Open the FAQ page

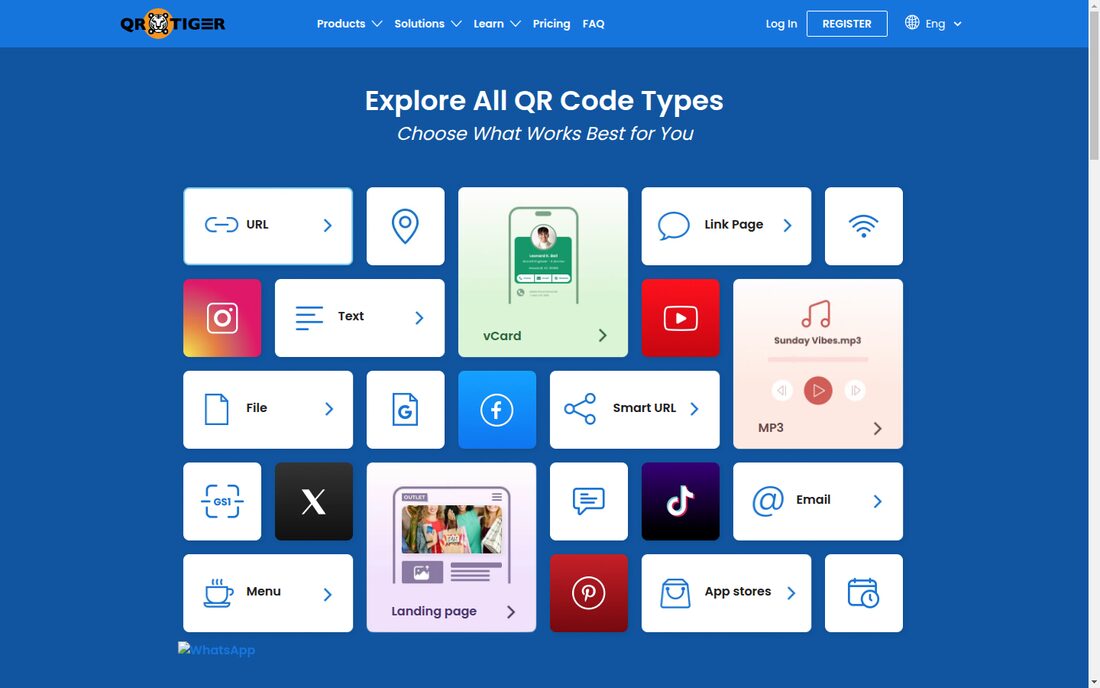[593, 23]
